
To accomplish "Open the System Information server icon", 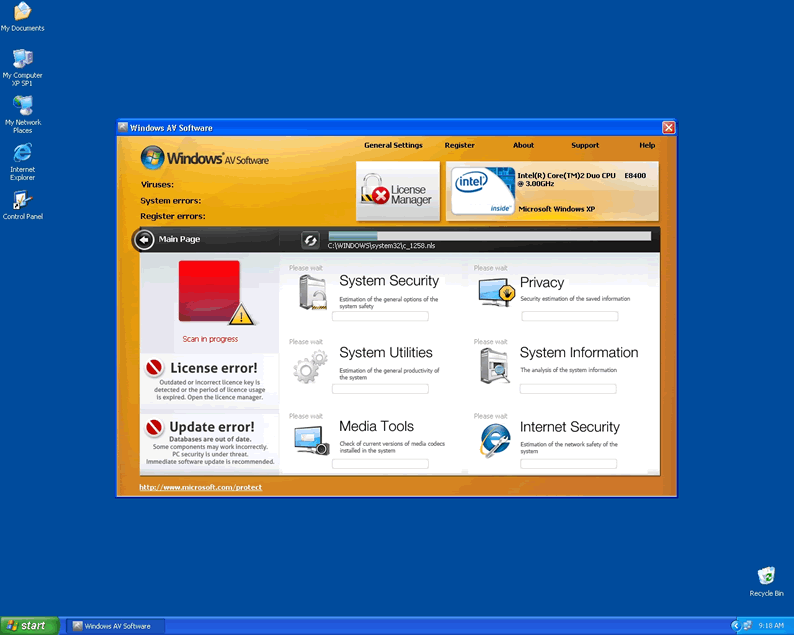I will pyautogui.click(x=495, y=366).
